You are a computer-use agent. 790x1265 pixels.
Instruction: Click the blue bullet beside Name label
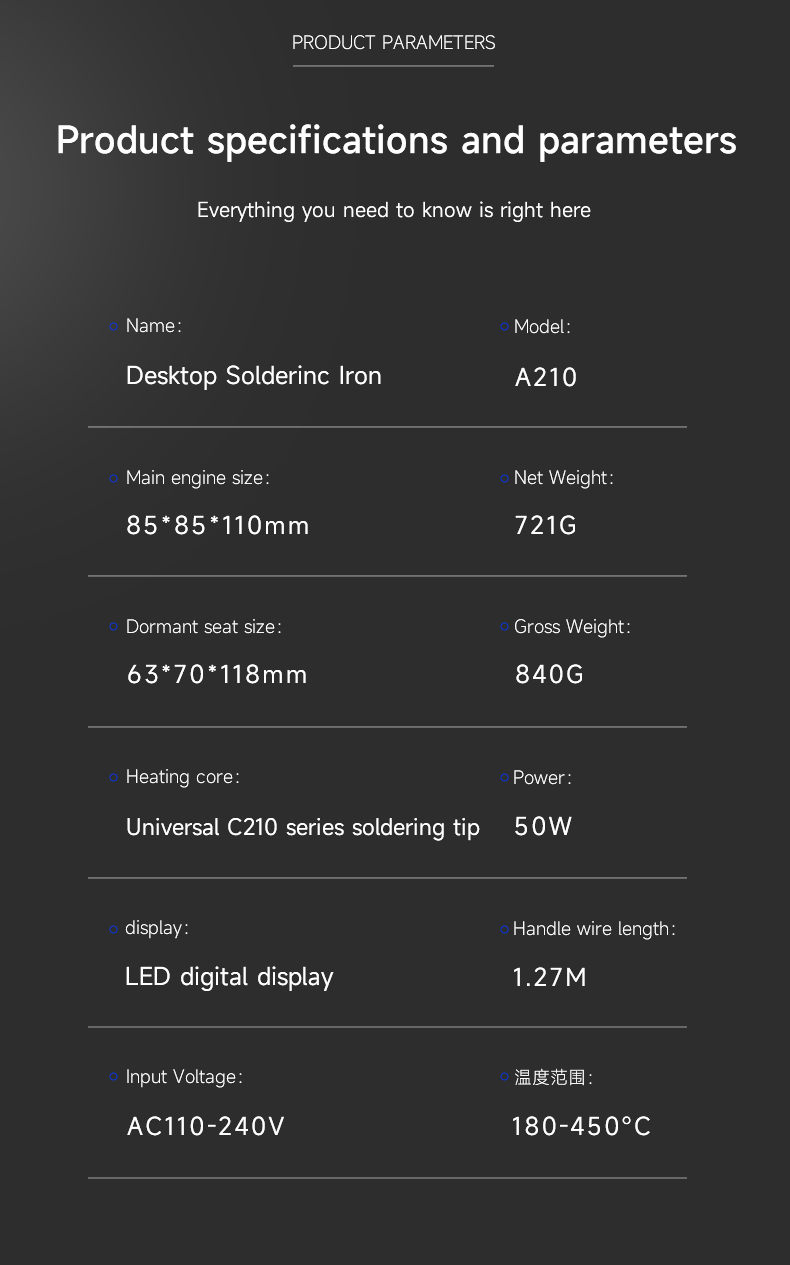[113, 327]
